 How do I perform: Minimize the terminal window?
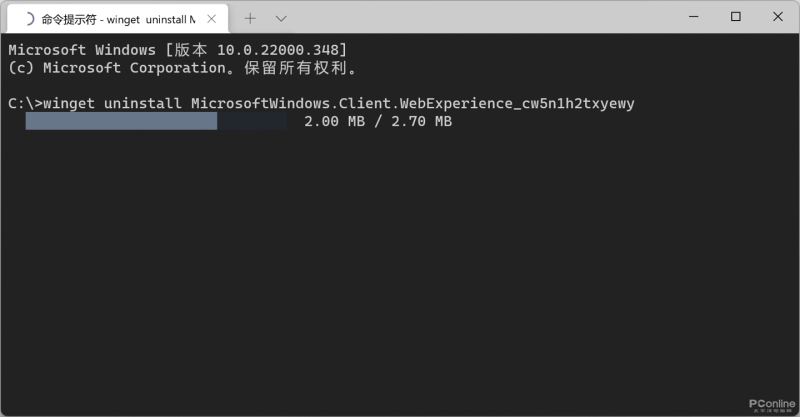[x=693, y=17]
